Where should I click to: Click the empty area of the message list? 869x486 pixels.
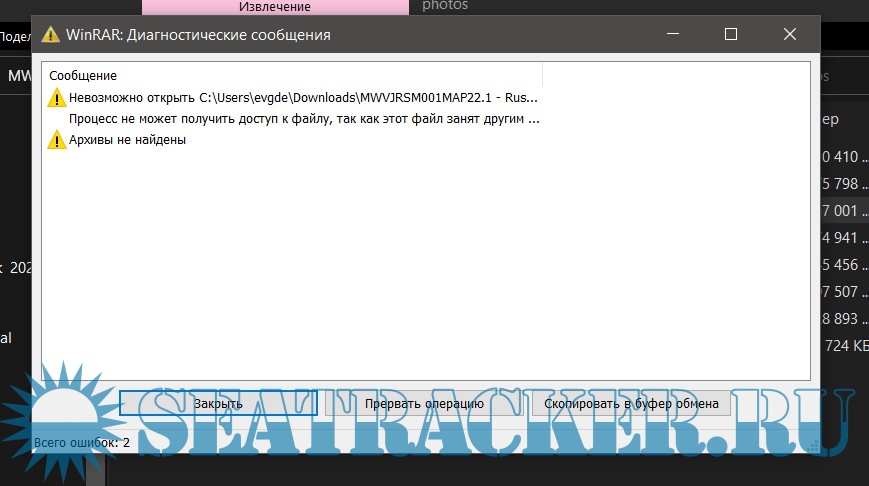[x=425, y=260]
